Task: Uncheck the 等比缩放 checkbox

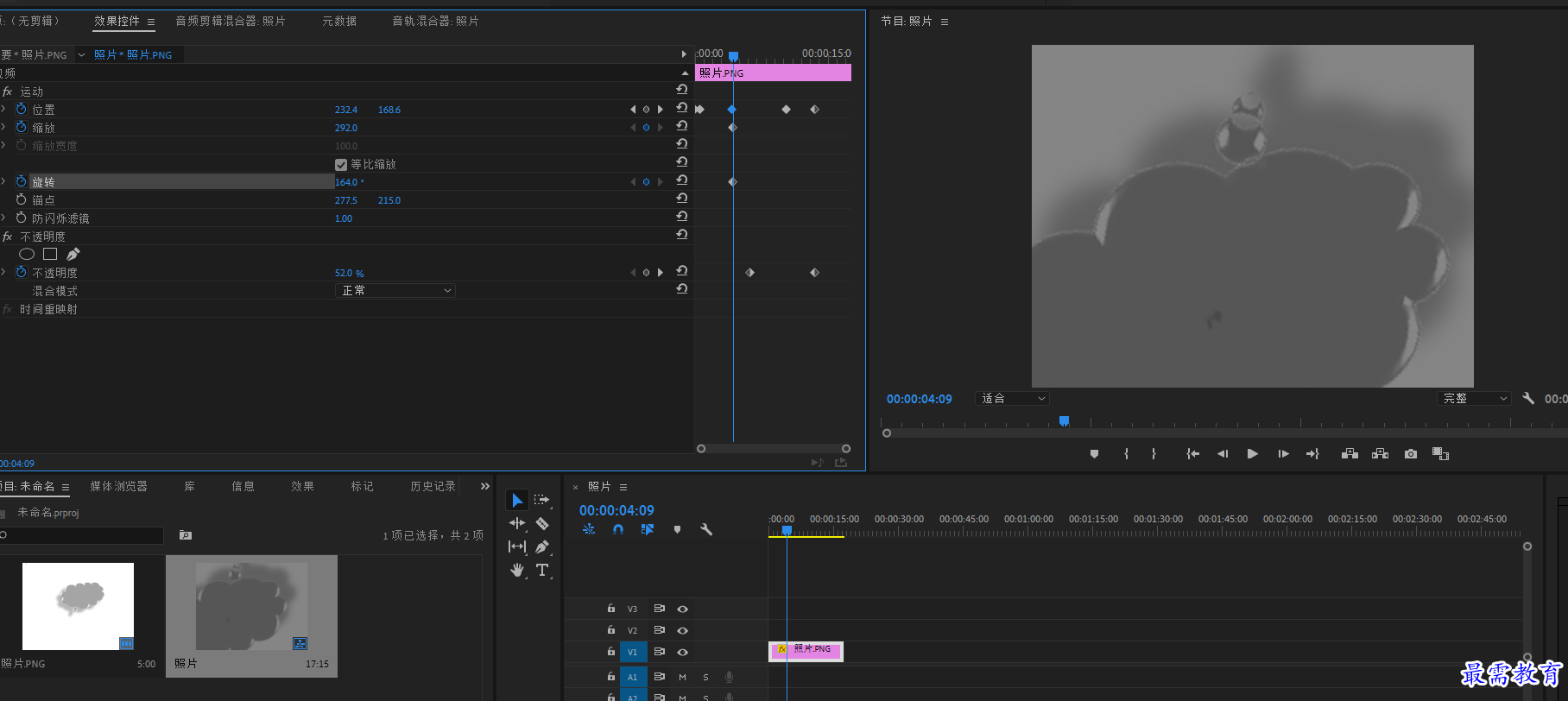Action: coord(340,164)
